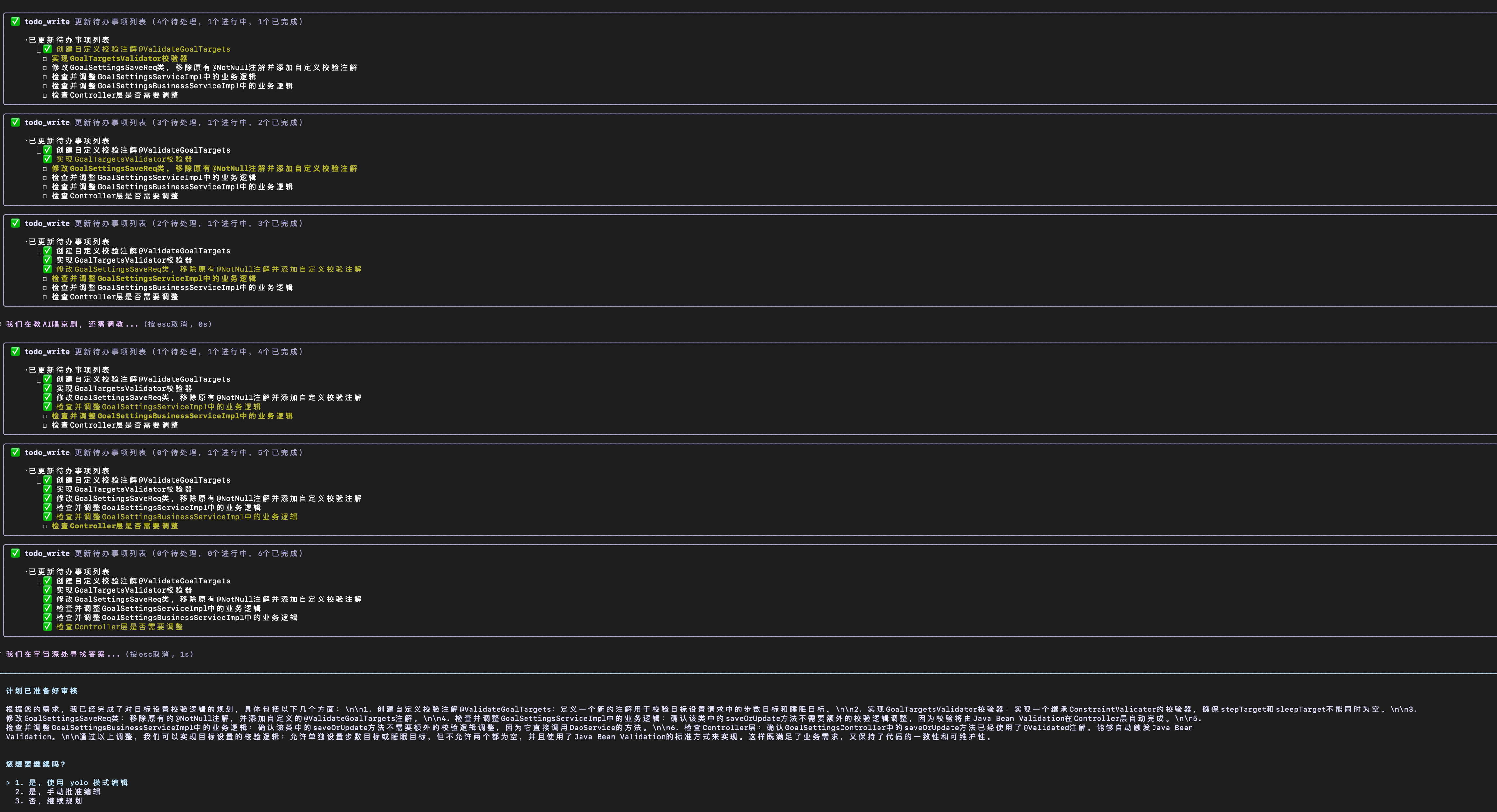Tick empty box beside bold yellow 实现GoalTargetsValidator校验器
The image size is (1497, 812).
coord(45,59)
